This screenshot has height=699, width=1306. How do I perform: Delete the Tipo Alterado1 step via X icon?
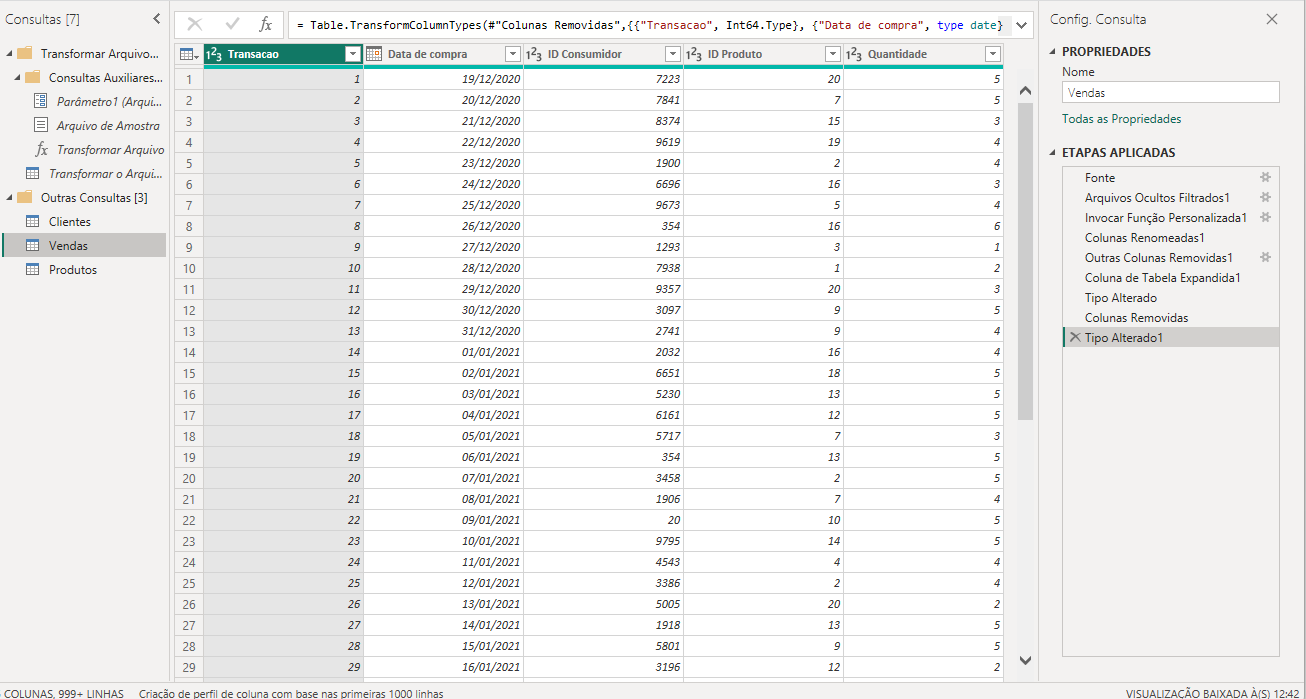pos(1074,338)
